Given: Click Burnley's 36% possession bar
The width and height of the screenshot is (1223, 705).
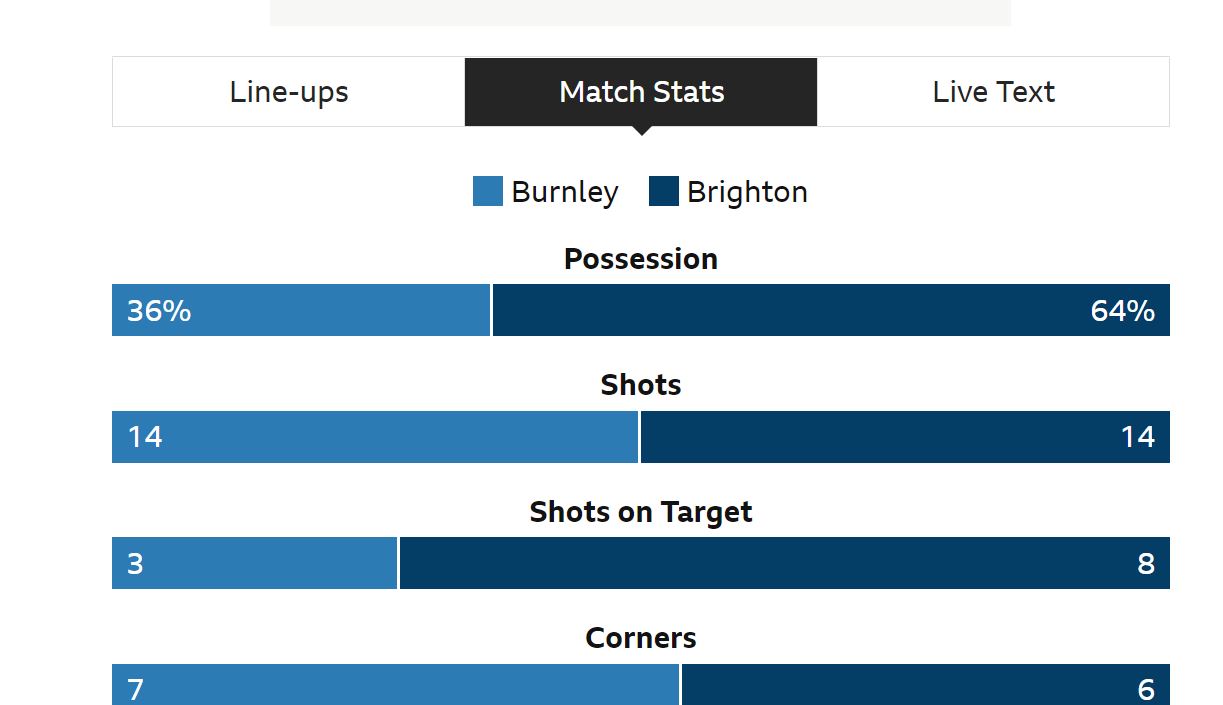Looking at the screenshot, I should point(301,310).
